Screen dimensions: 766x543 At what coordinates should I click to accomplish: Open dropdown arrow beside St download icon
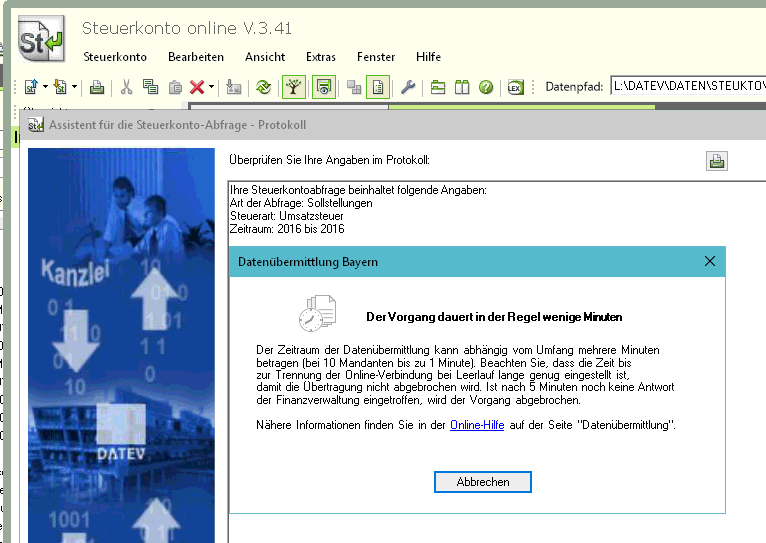coord(74,87)
